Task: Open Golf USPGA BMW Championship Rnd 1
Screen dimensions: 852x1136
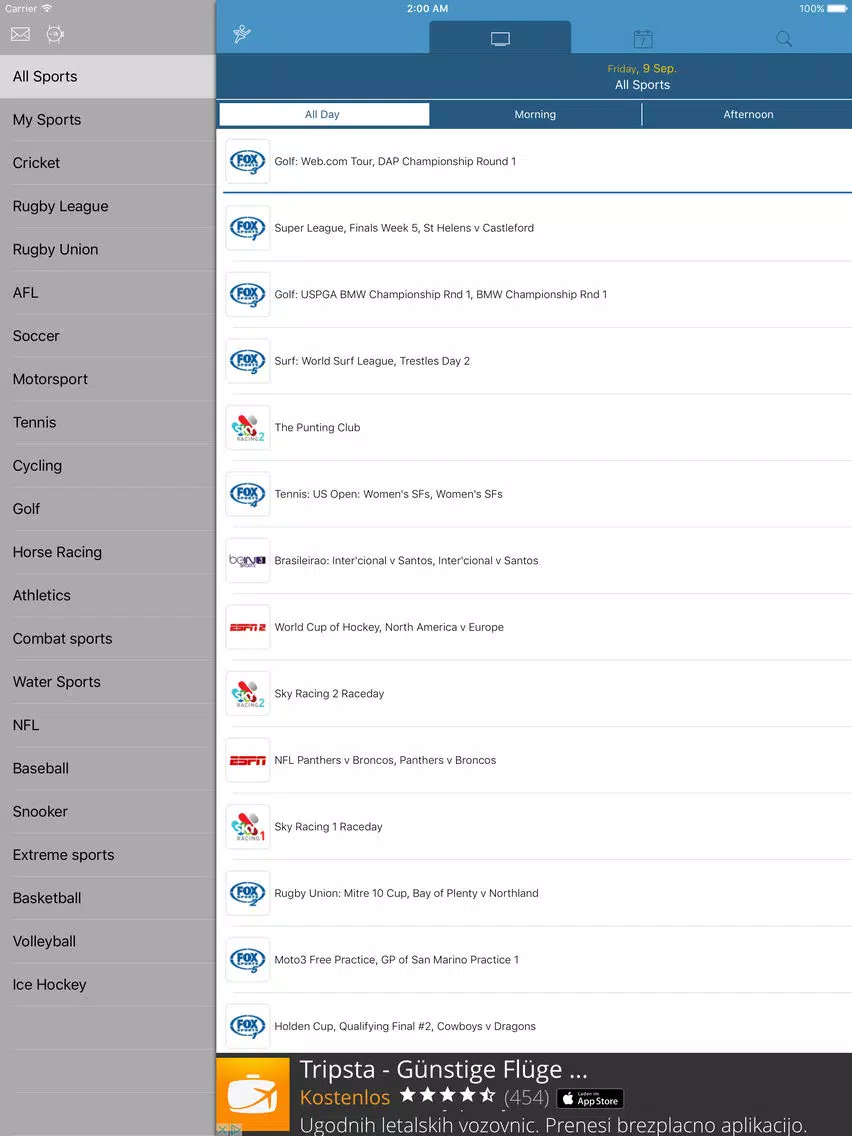Action: tap(534, 295)
